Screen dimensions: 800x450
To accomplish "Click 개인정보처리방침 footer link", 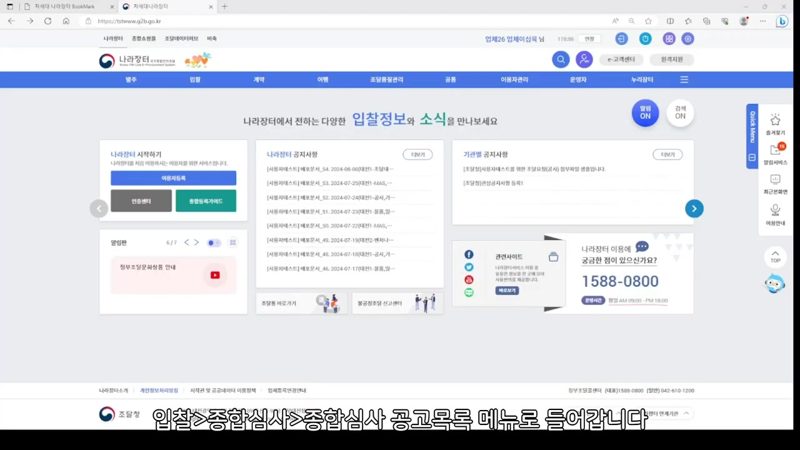I will (x=159, y=390).
